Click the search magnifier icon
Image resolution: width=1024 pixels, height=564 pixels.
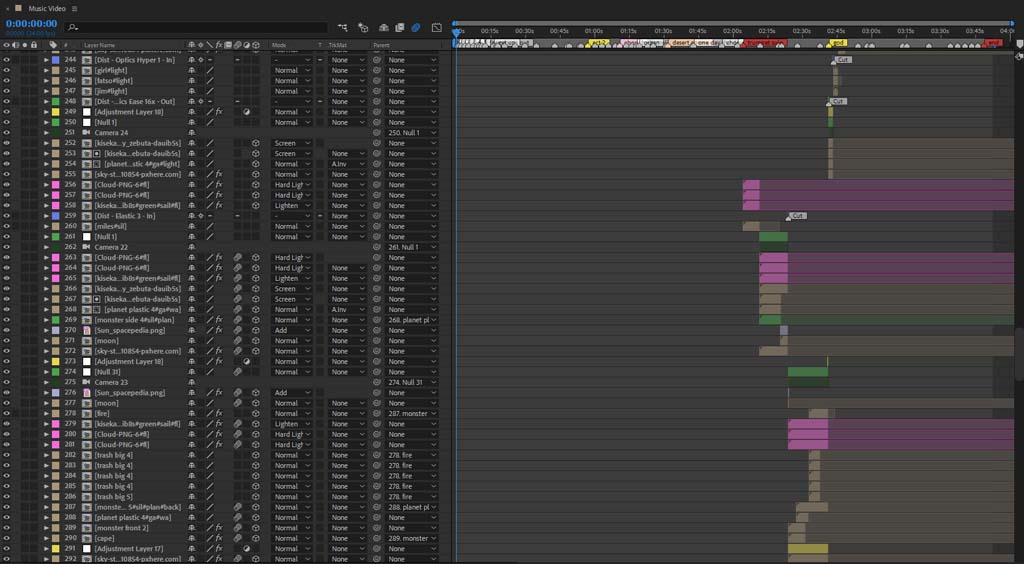click(73, 27)
